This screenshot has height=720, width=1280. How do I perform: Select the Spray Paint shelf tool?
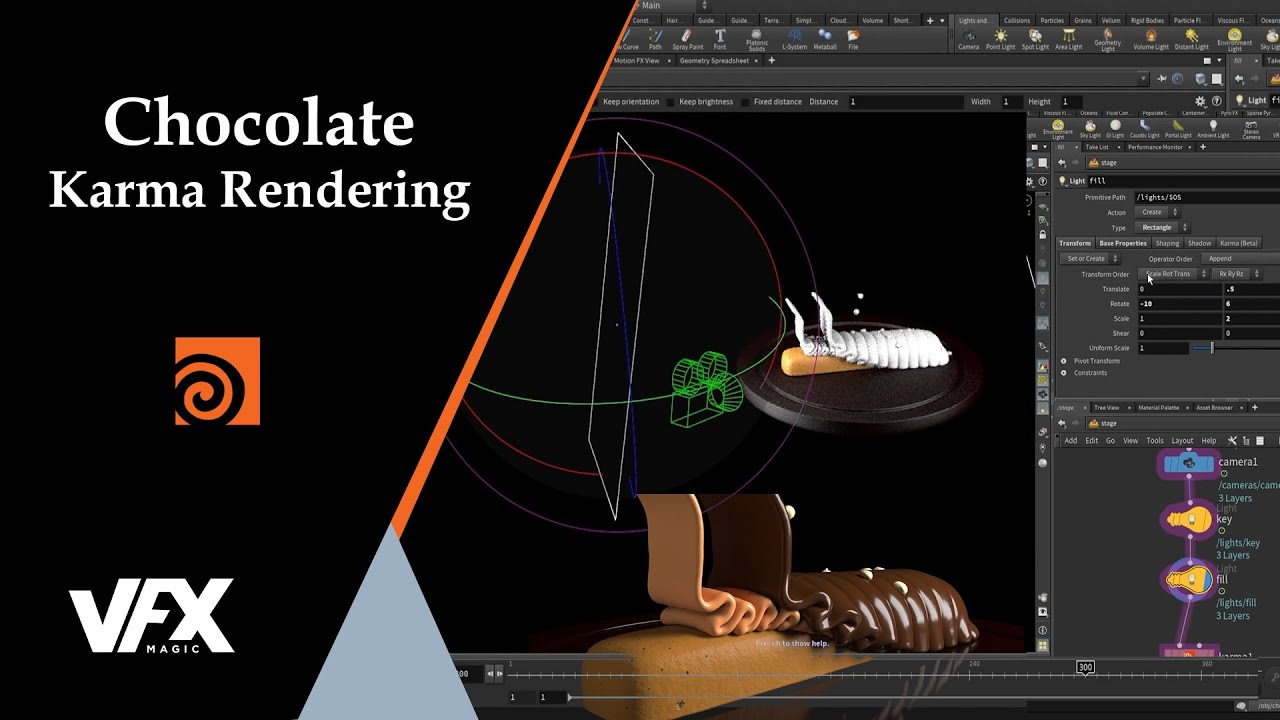click(687, 39)
